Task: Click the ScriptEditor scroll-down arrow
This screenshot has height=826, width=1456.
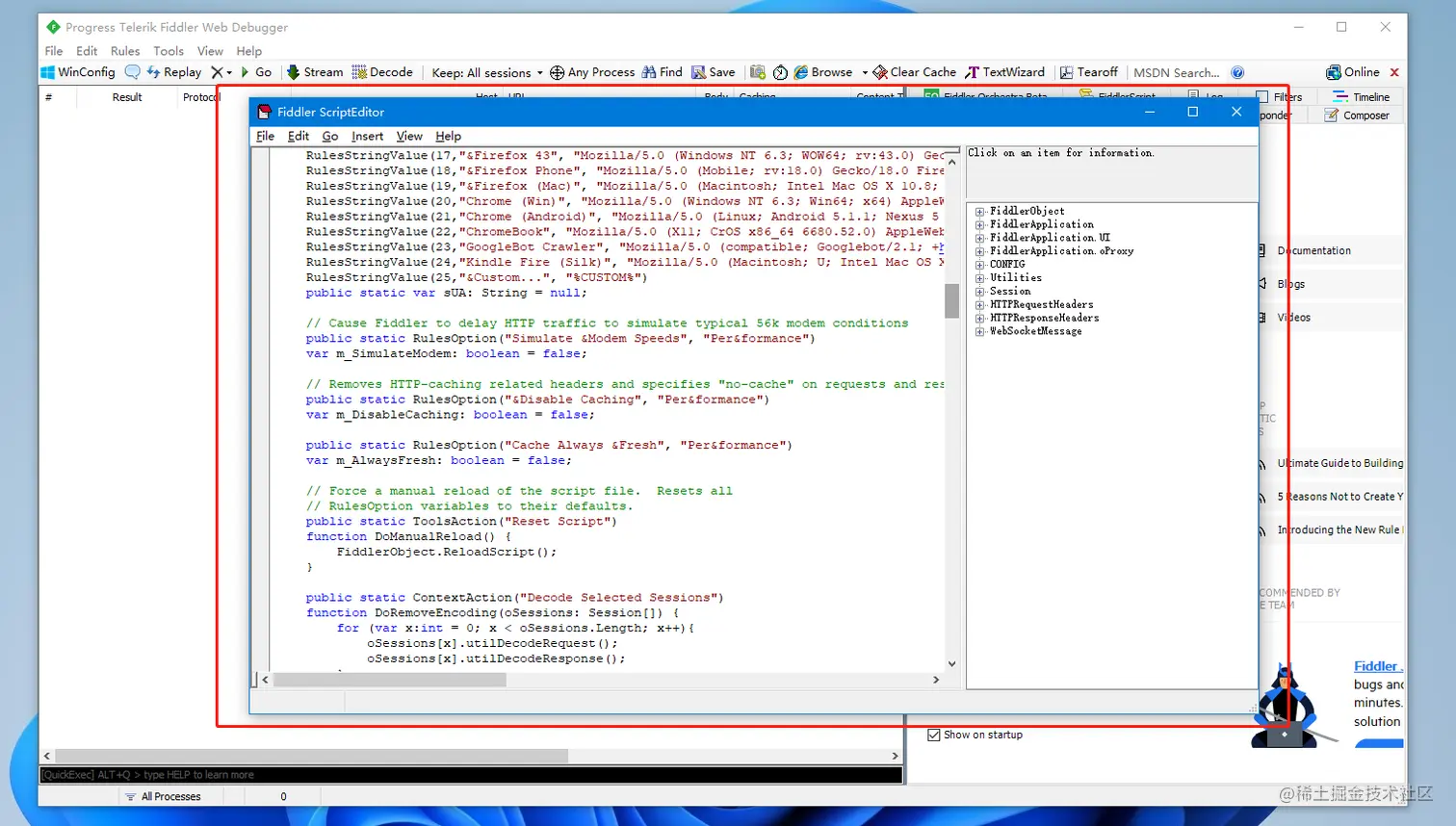Action: click(951, 663)
